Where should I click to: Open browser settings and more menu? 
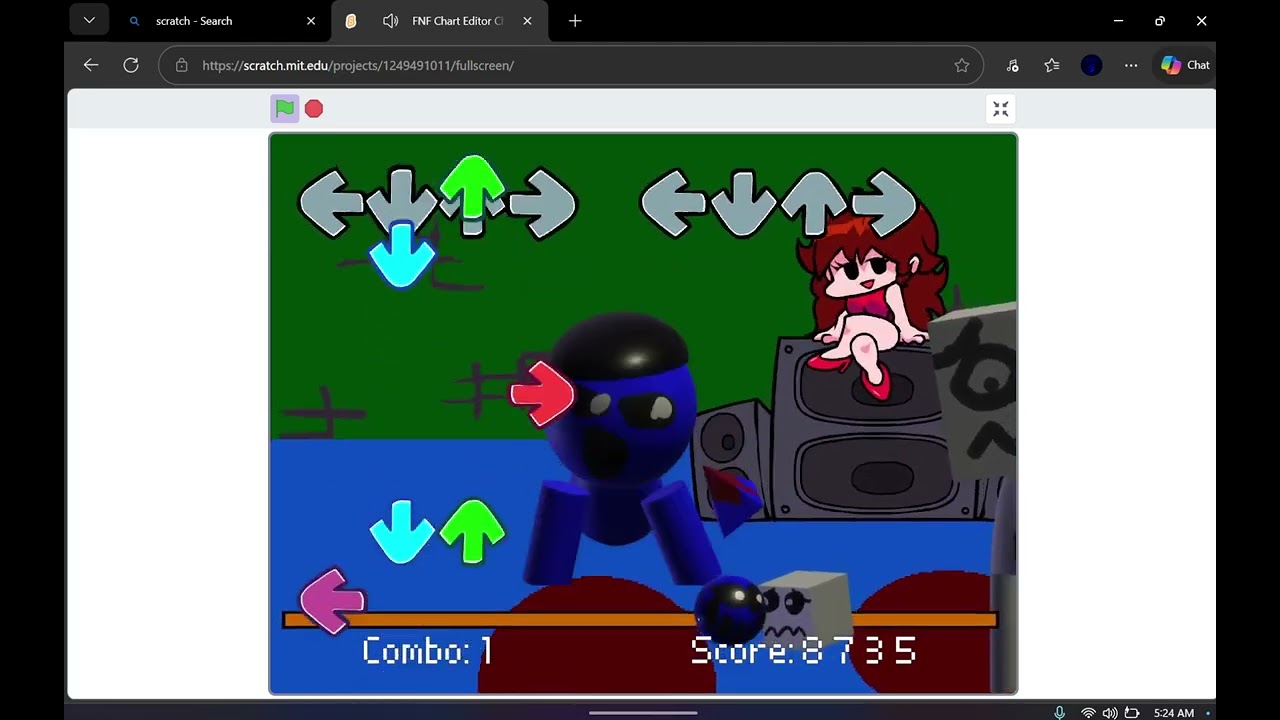[1131, 65]
